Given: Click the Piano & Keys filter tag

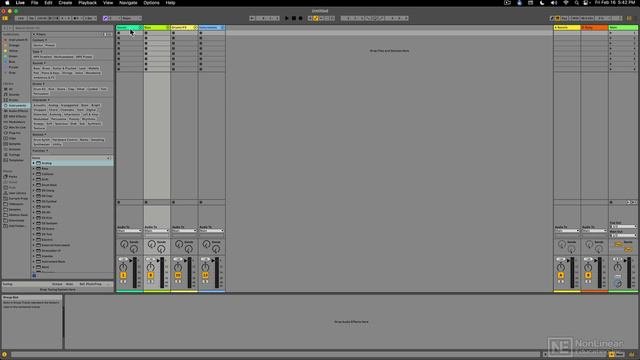Looking at the screenshot, I should click(x=51, y=73).
